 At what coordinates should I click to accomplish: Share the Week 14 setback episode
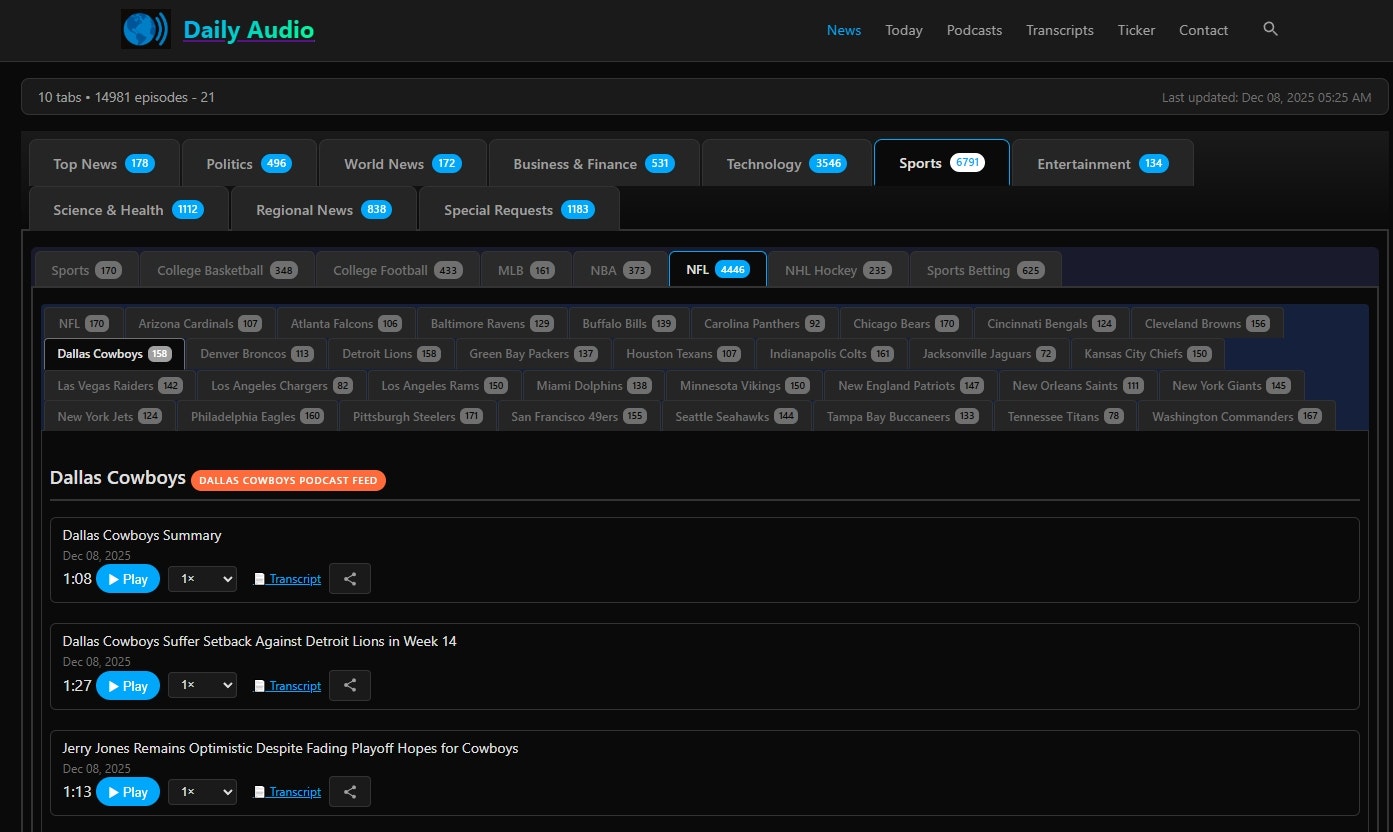(x=349, y=685)
